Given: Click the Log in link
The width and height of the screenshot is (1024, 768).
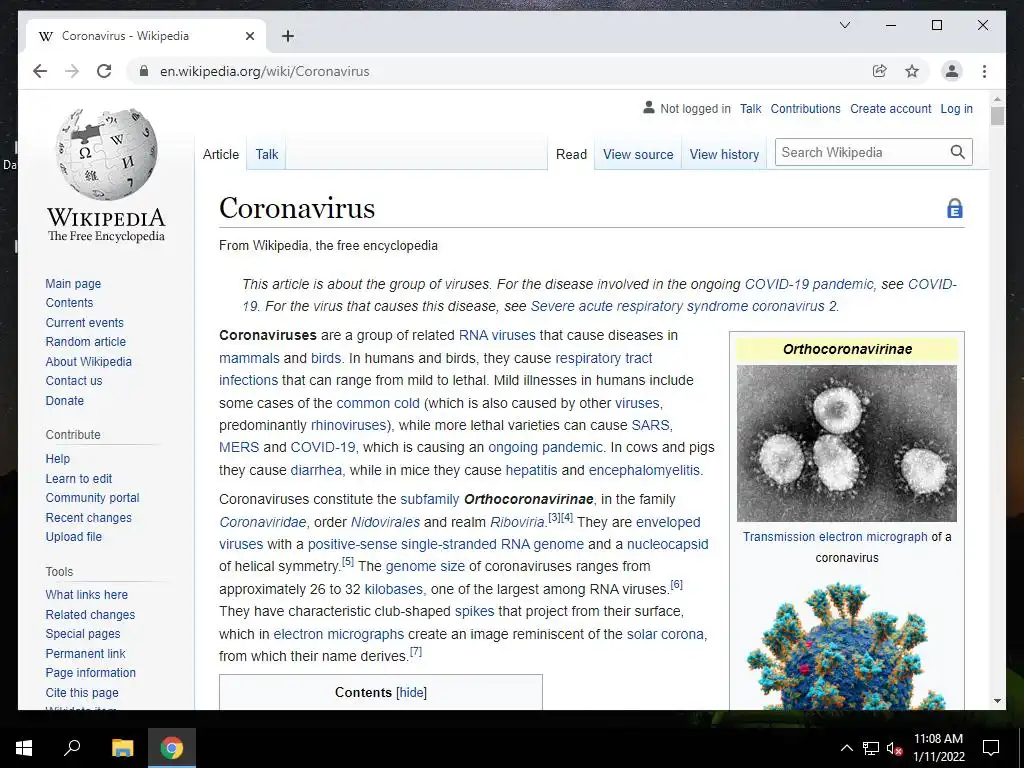Looking at the screenshot, I should click(x=956, y=108).
